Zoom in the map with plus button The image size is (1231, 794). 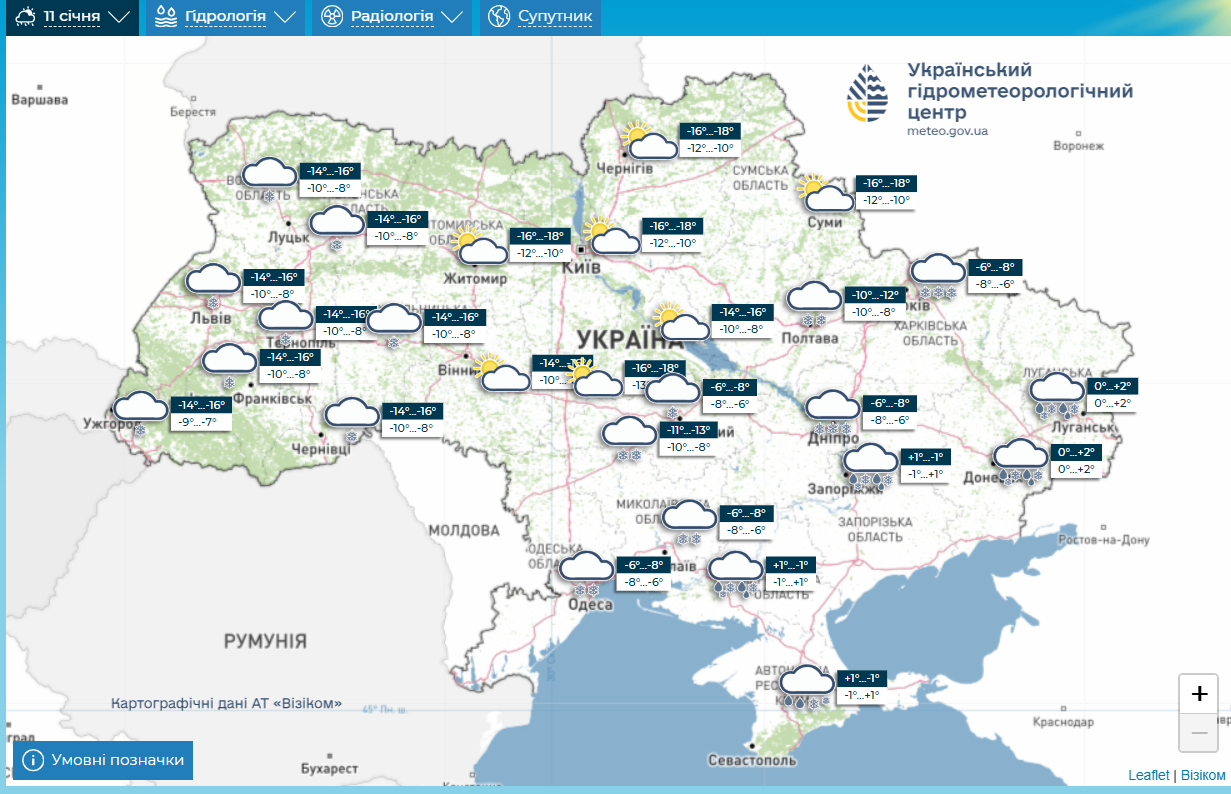[x=1199, y=694]
